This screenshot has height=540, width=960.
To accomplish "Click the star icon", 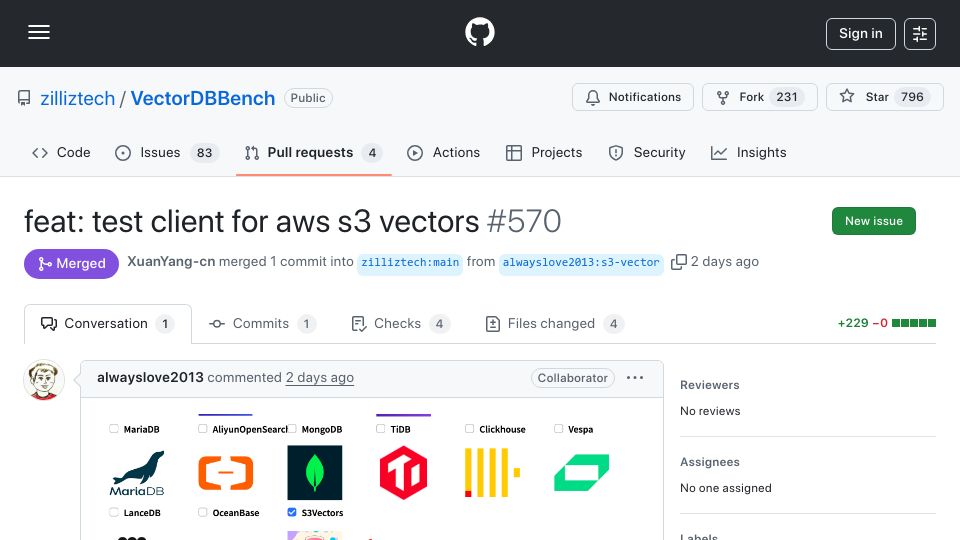I will (x=847, y=96).
